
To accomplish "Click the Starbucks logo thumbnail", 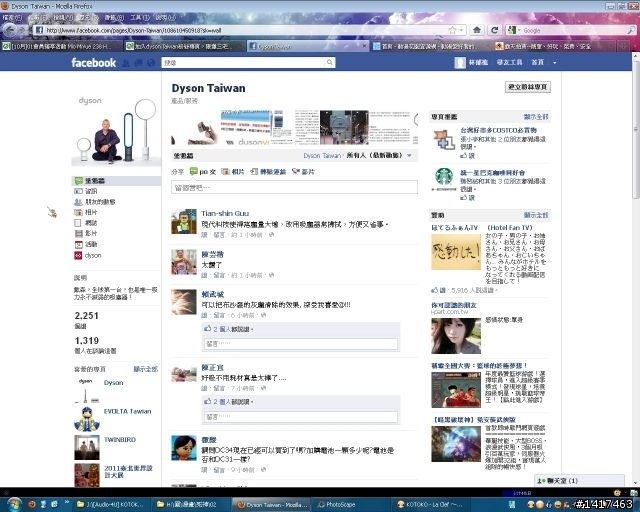I will click(444, 179).
